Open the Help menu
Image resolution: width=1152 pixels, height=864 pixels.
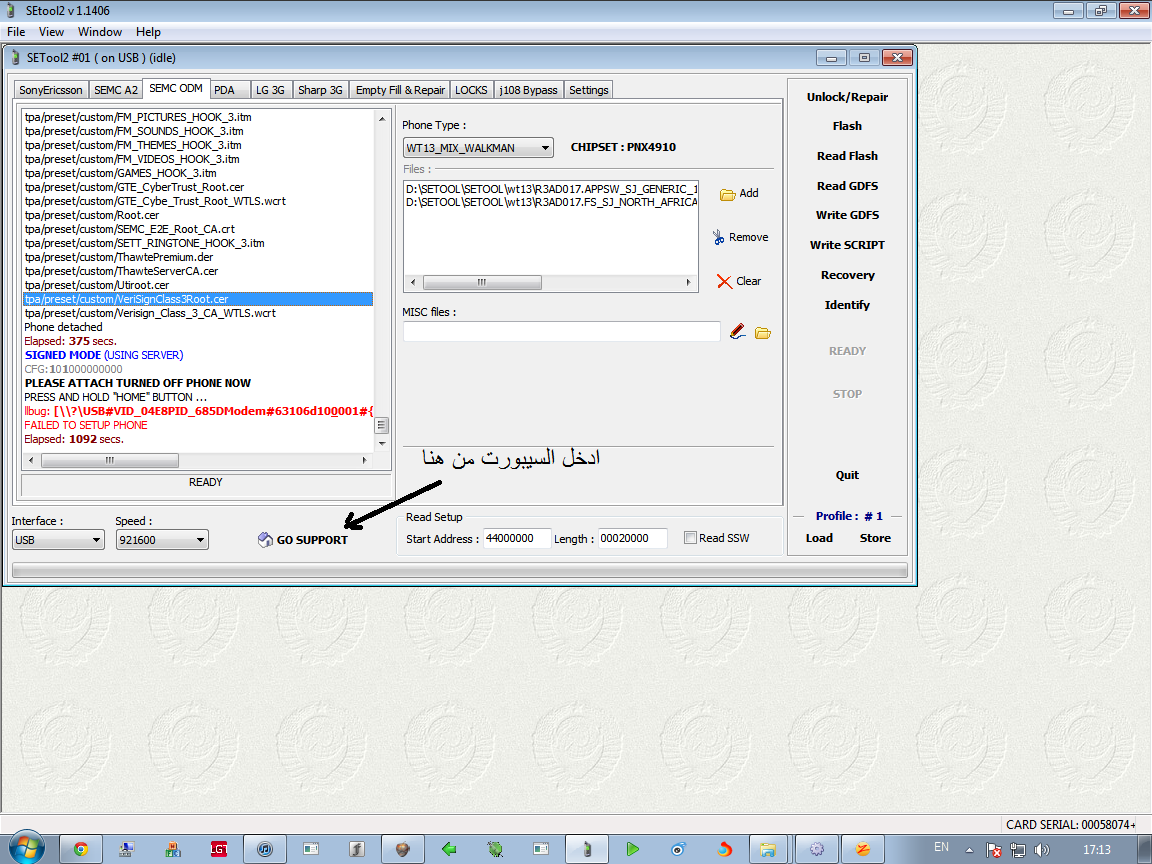[148, 32]
